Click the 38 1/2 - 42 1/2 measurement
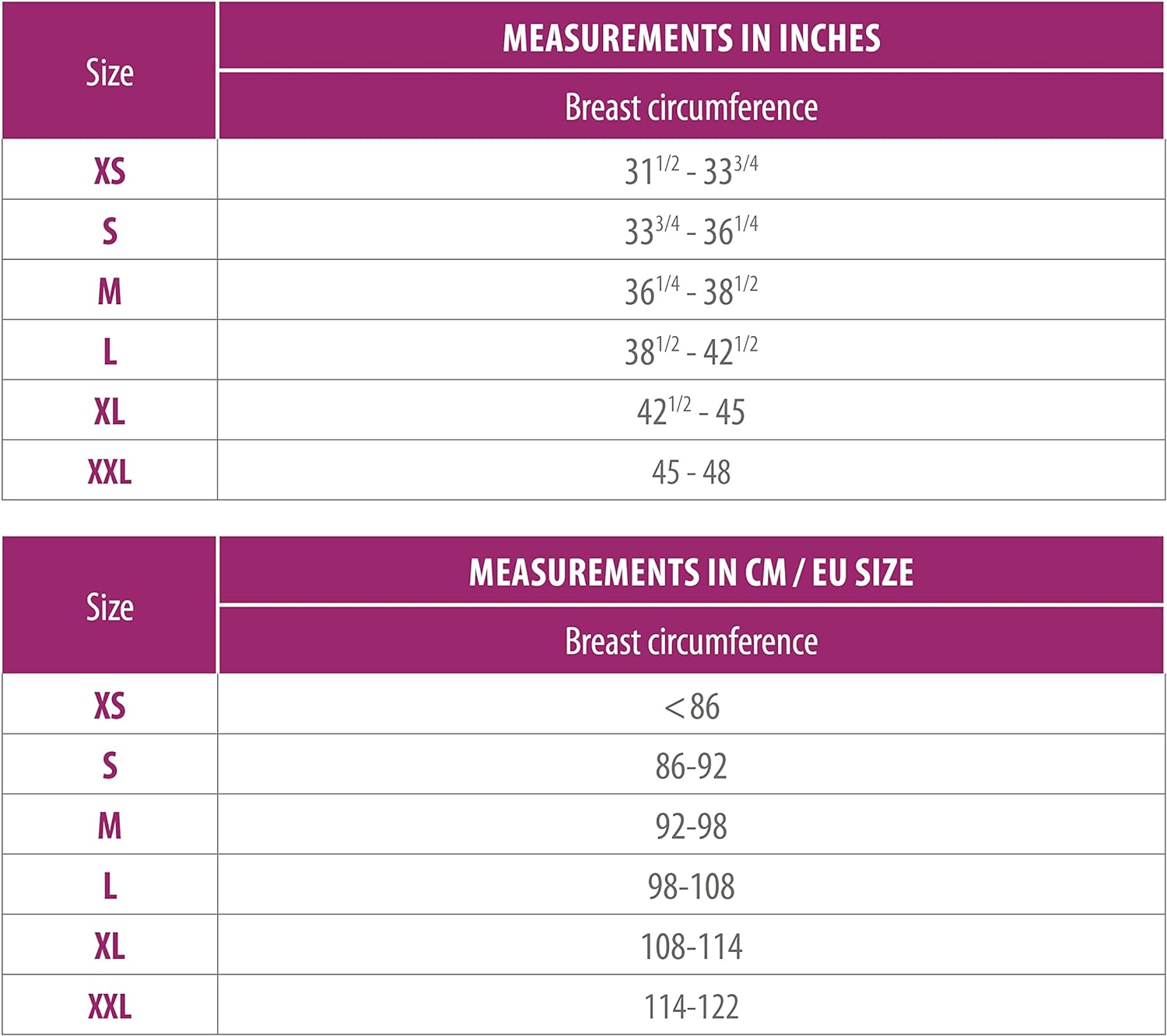The height and width of the screenshot is (1036, 1167). [x=691, y=351]
